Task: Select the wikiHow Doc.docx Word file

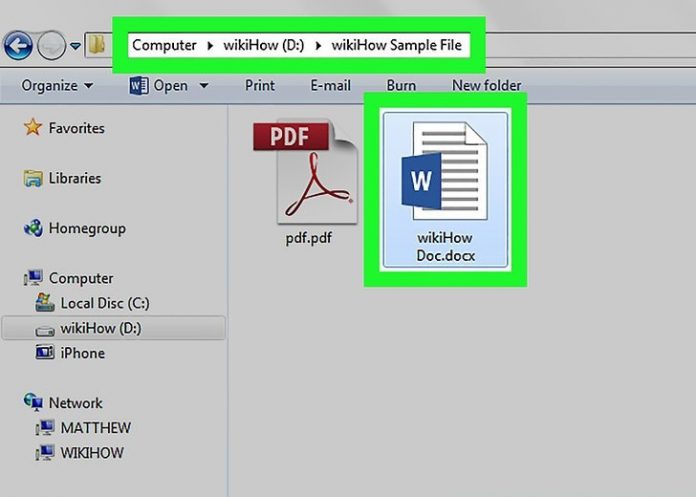Action: point(444,191)
